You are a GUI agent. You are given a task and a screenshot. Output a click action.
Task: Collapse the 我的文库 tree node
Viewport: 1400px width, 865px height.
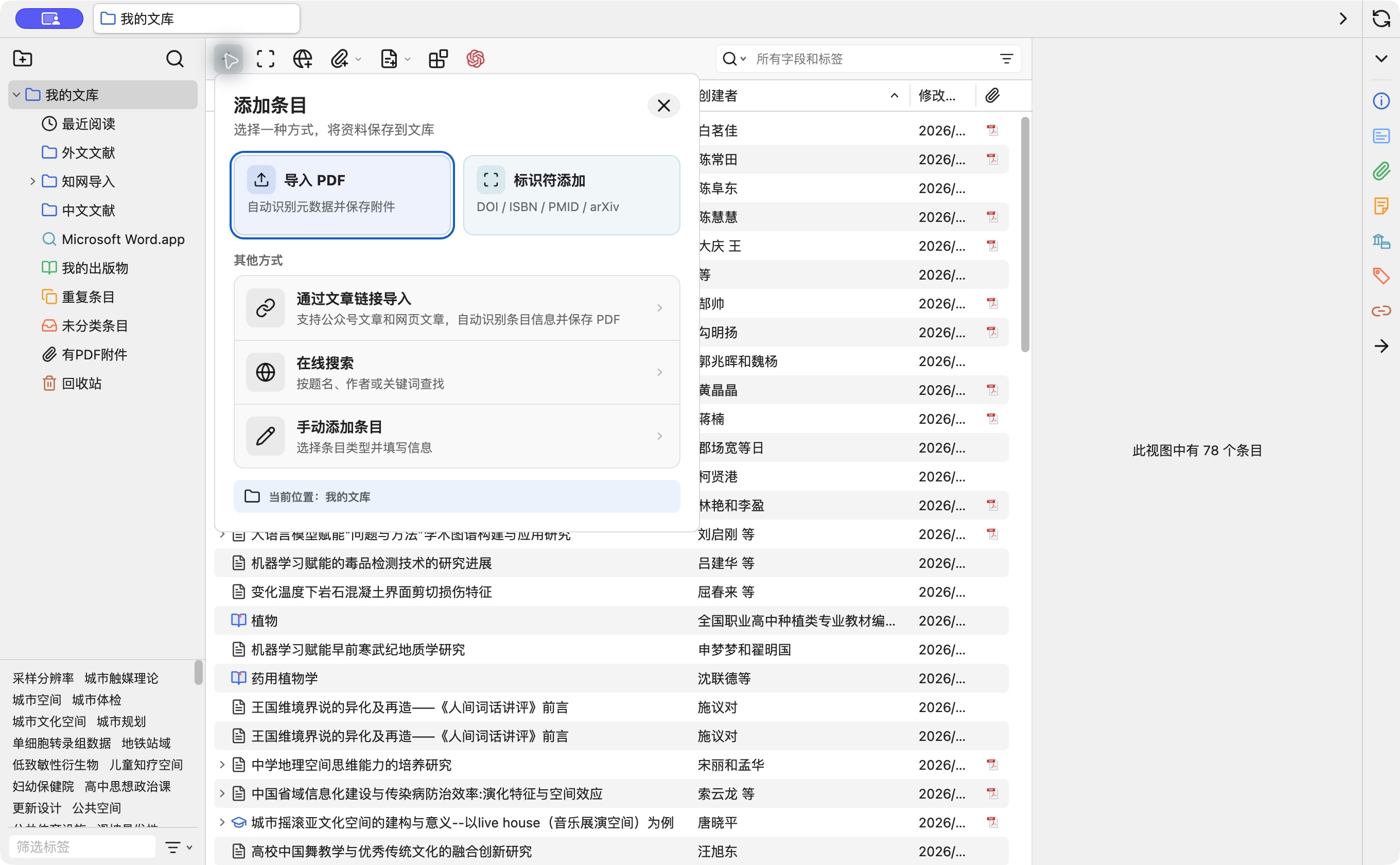(16, 95)
